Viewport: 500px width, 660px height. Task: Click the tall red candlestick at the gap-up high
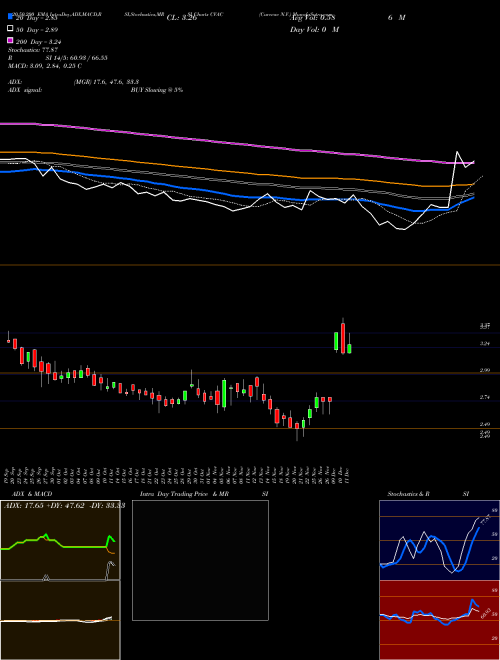click(x=343, y=338)
